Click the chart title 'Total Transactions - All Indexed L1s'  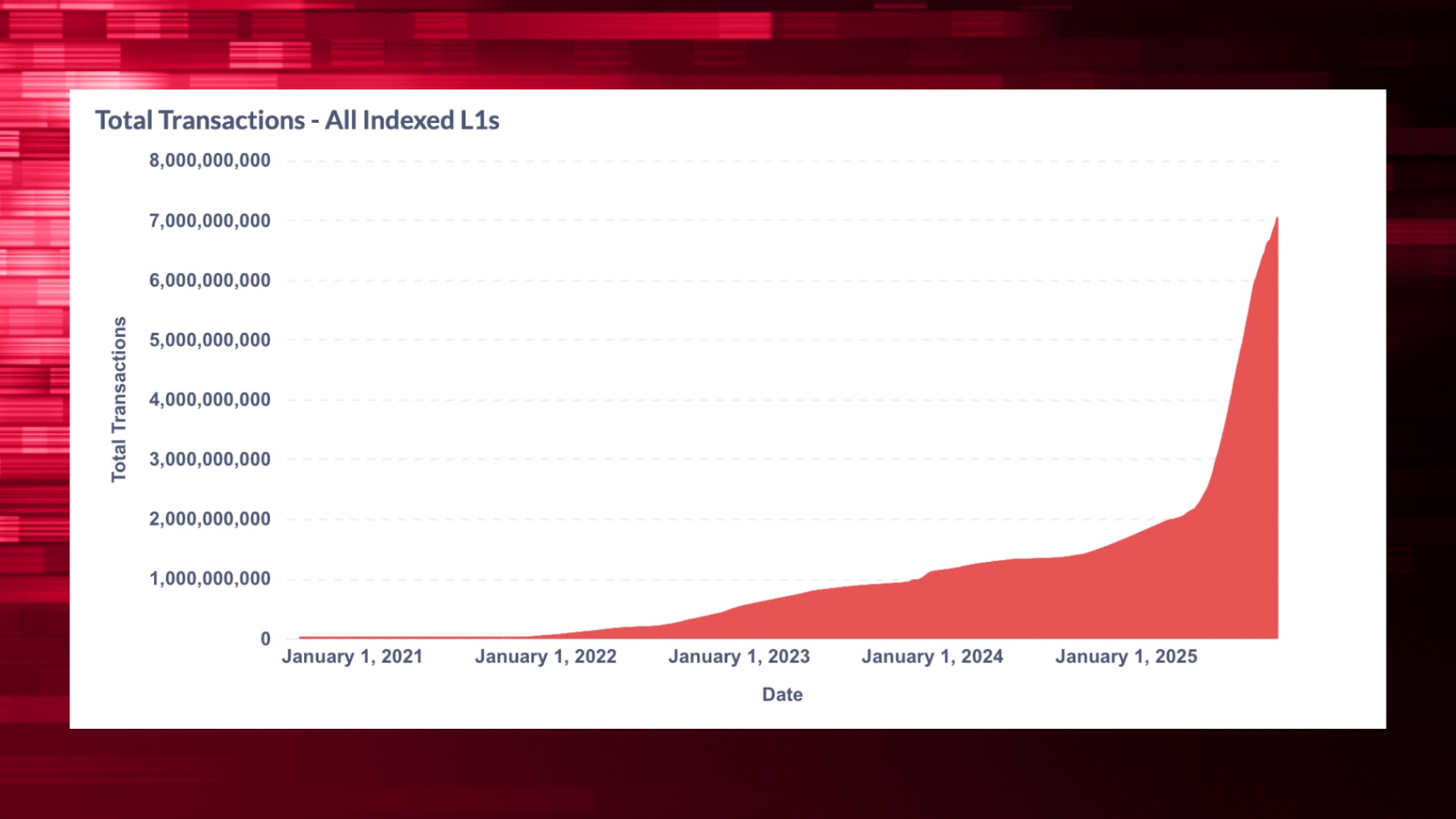(297, 121)
